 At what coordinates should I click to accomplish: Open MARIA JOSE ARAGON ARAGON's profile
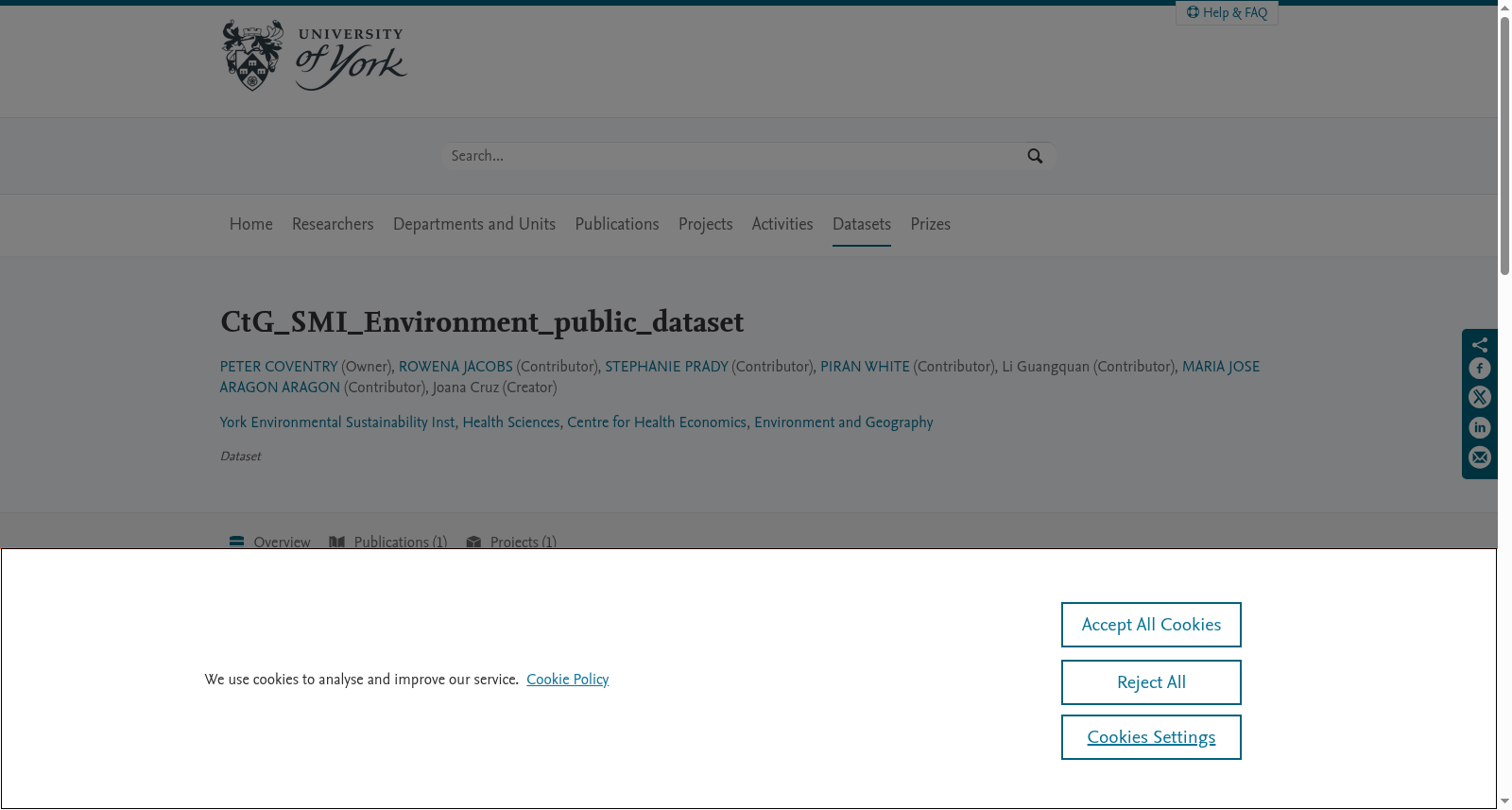pos(1221,367)
